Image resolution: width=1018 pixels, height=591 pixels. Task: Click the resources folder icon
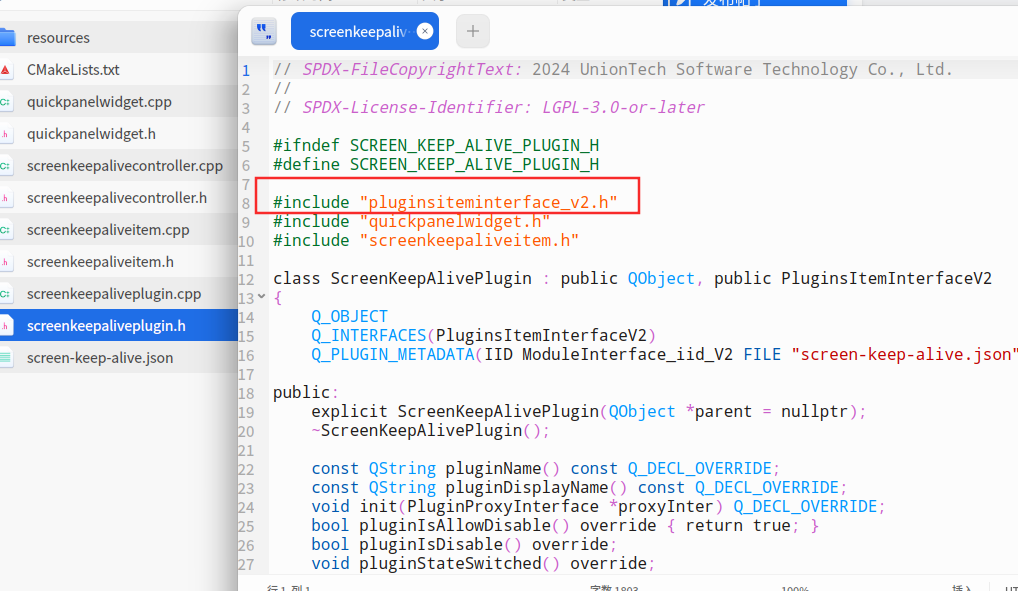point(7,37)
